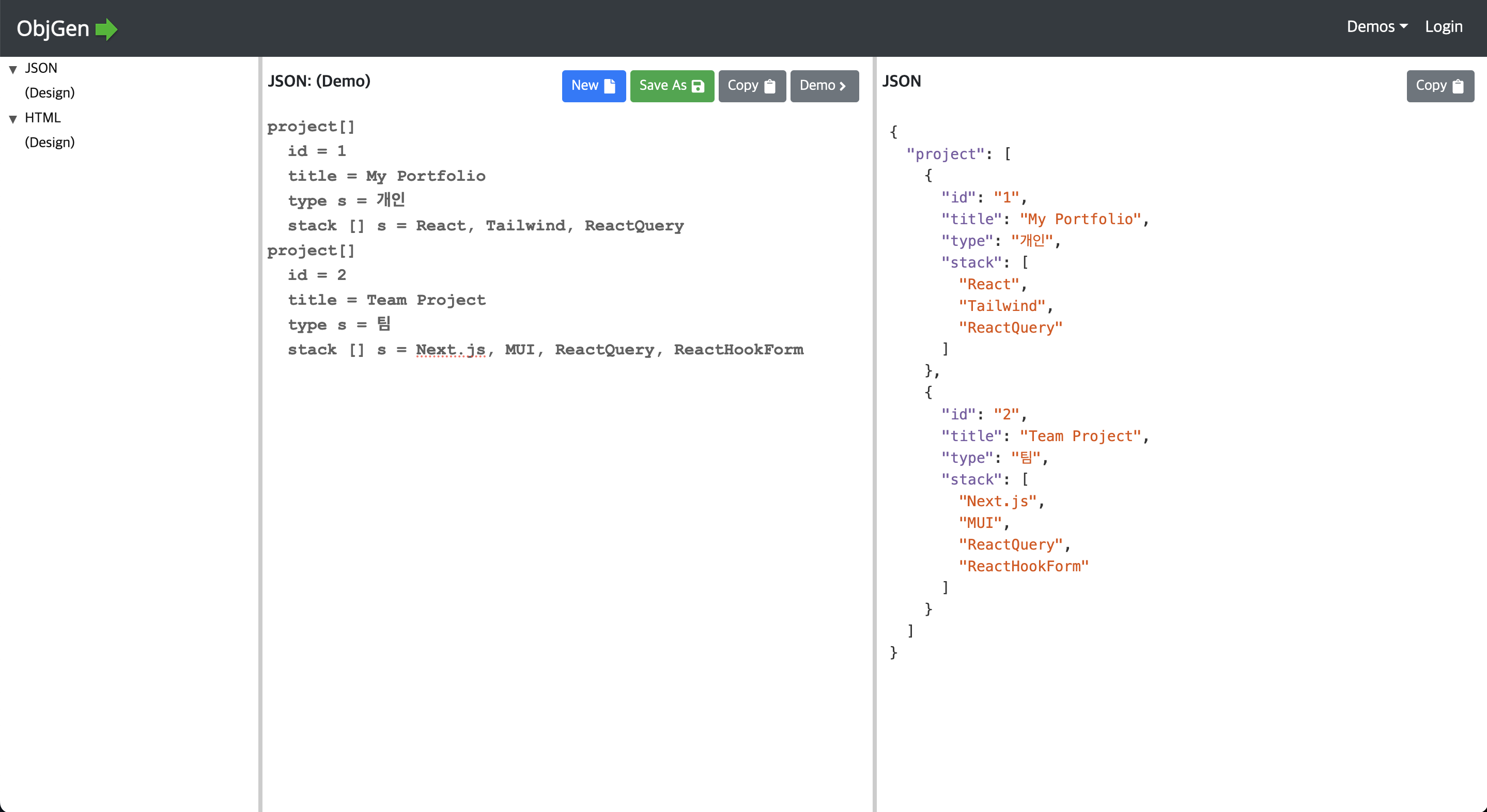Collapse the JSON tree node triangle
This screenshot has height=812, width=1487.
(x=13, y=69)
